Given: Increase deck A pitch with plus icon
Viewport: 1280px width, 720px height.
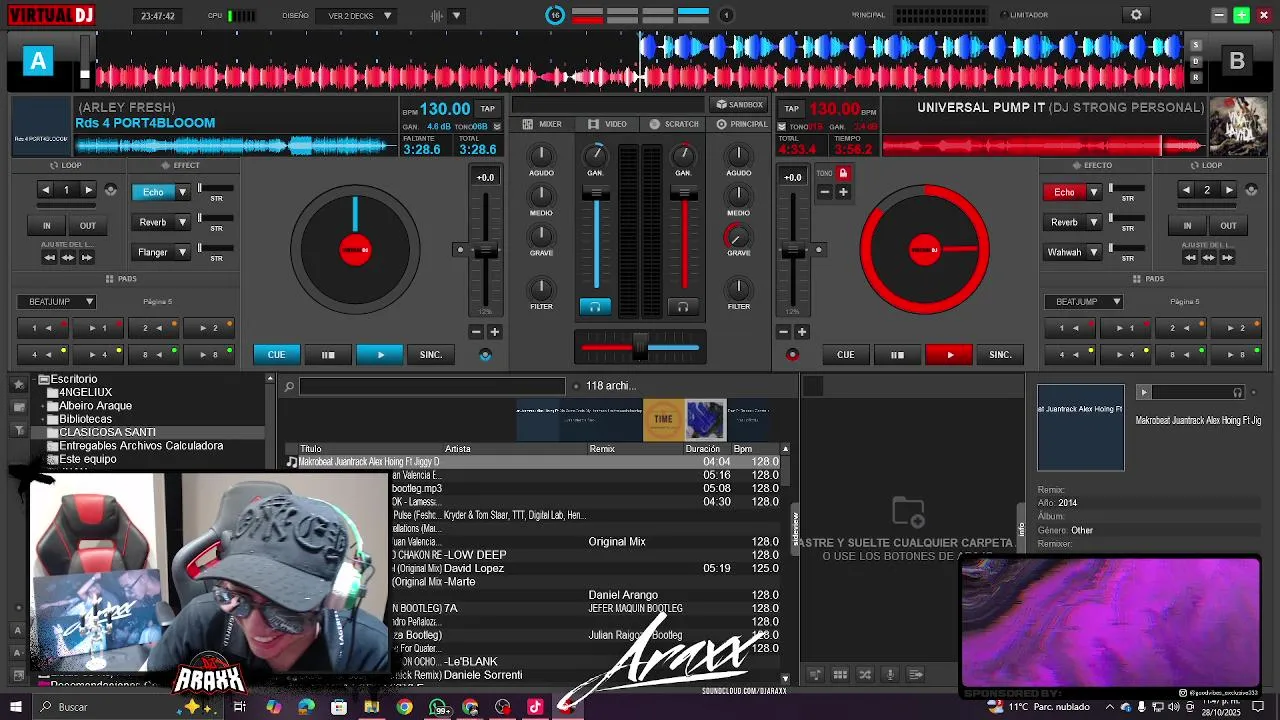Looking at the screenshot, I should click(x=494, y=332).
